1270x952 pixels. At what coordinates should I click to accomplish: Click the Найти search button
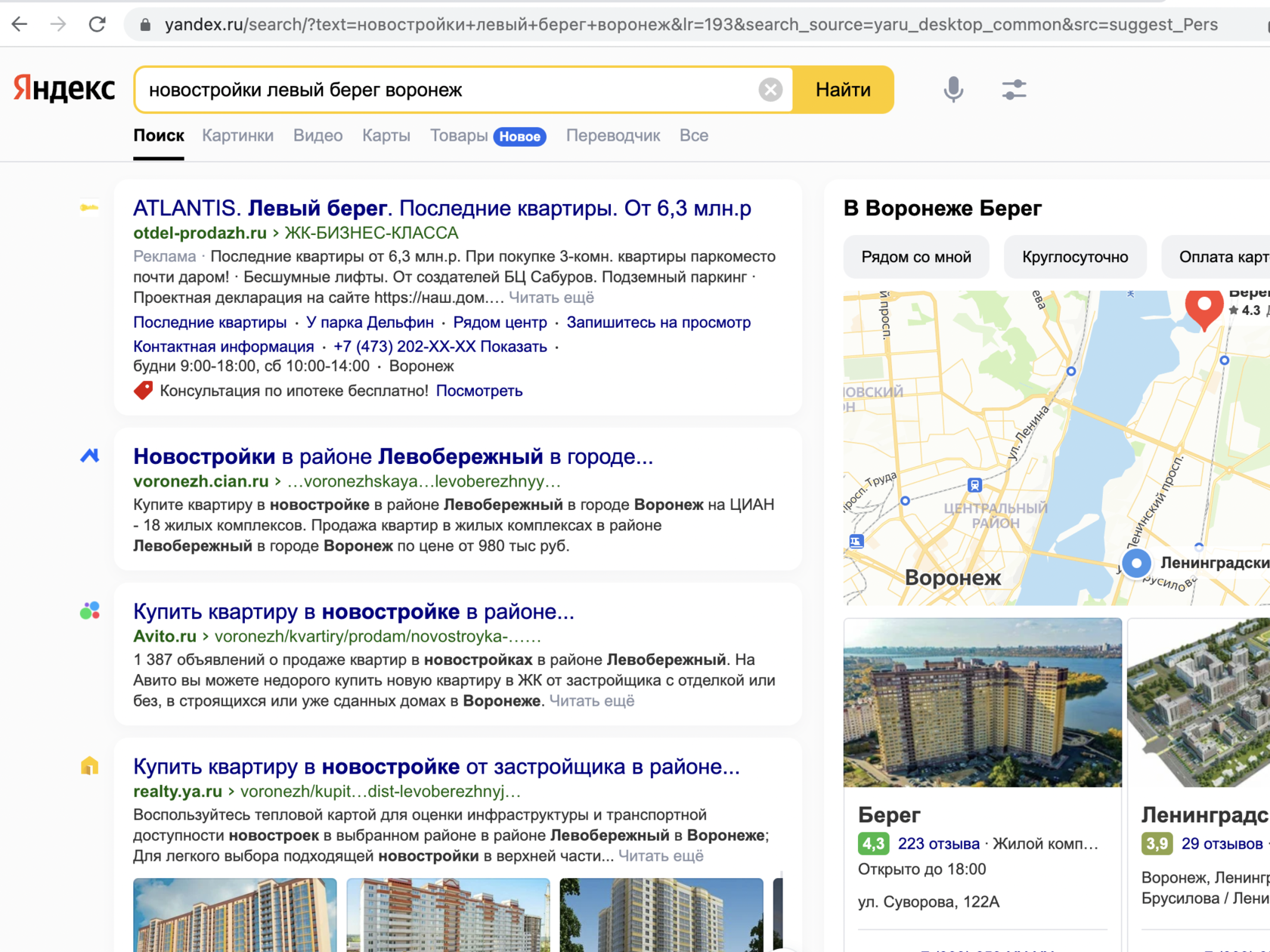pyautogui.click(x=843, y=90)
